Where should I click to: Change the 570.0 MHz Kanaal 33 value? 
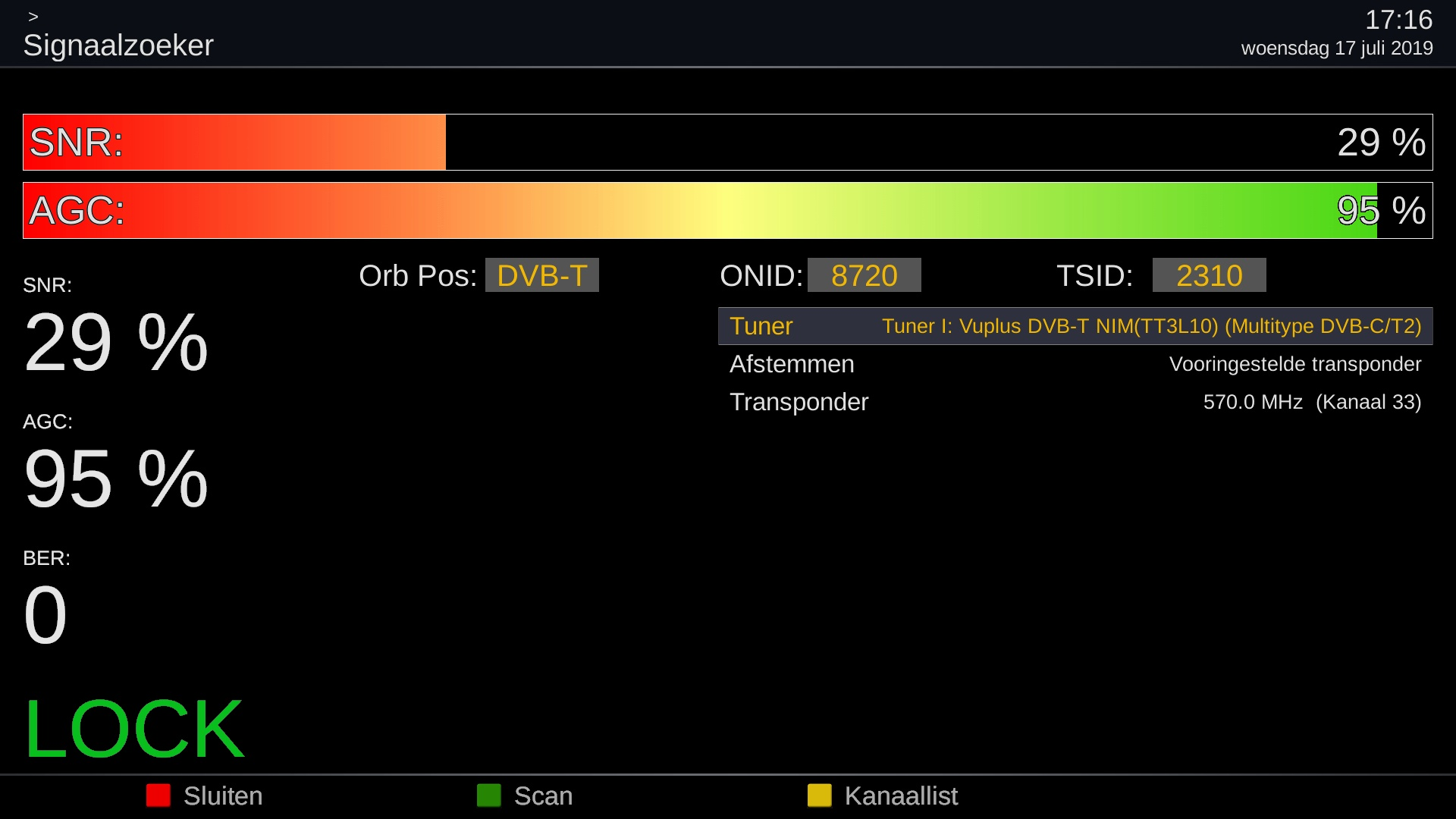1311,402
